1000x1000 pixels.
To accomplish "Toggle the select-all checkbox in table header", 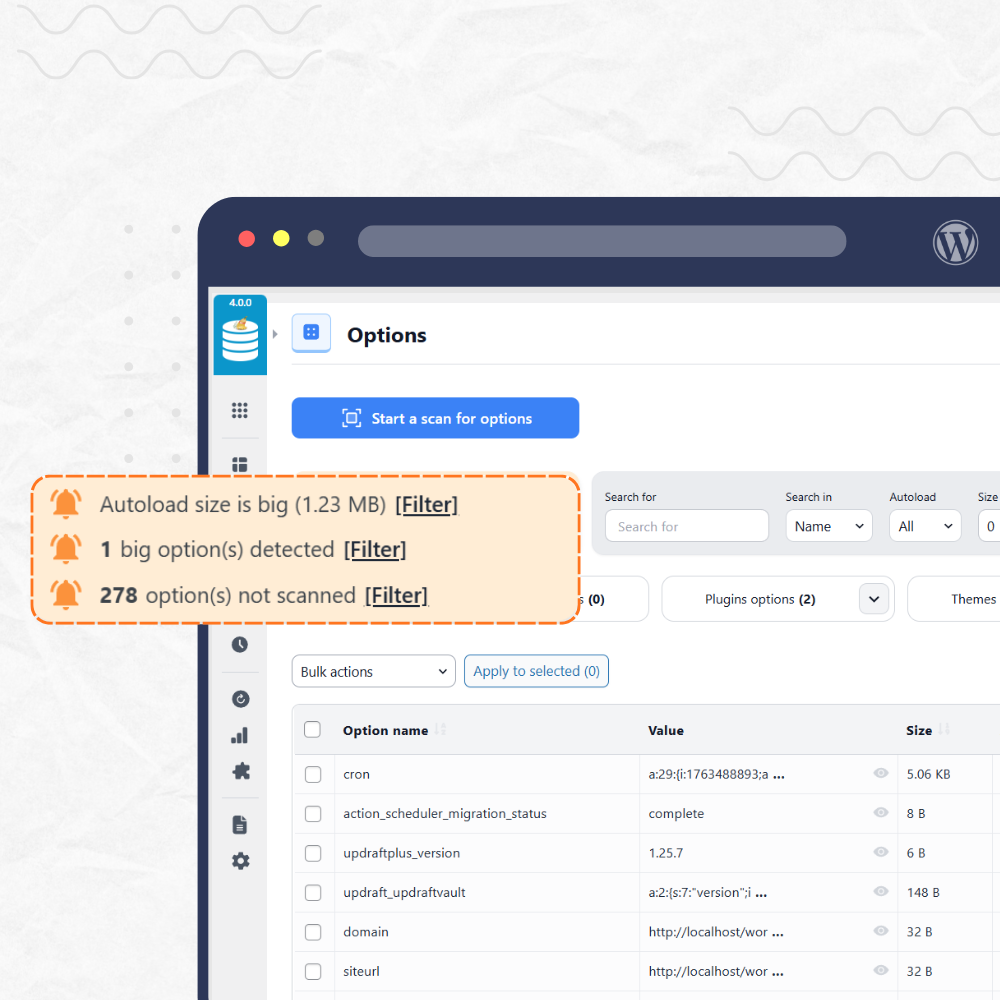I will 313,730.
